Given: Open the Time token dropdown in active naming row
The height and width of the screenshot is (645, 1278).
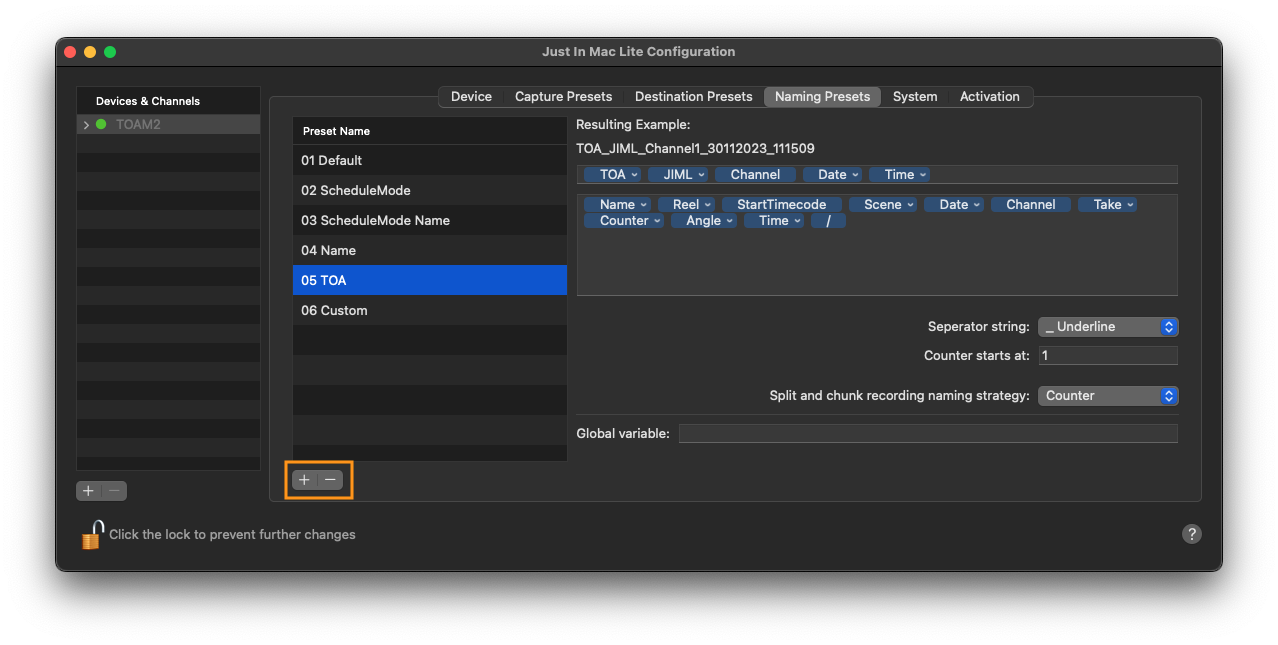Looking at the screenshot, I should [x=899, y=174].
